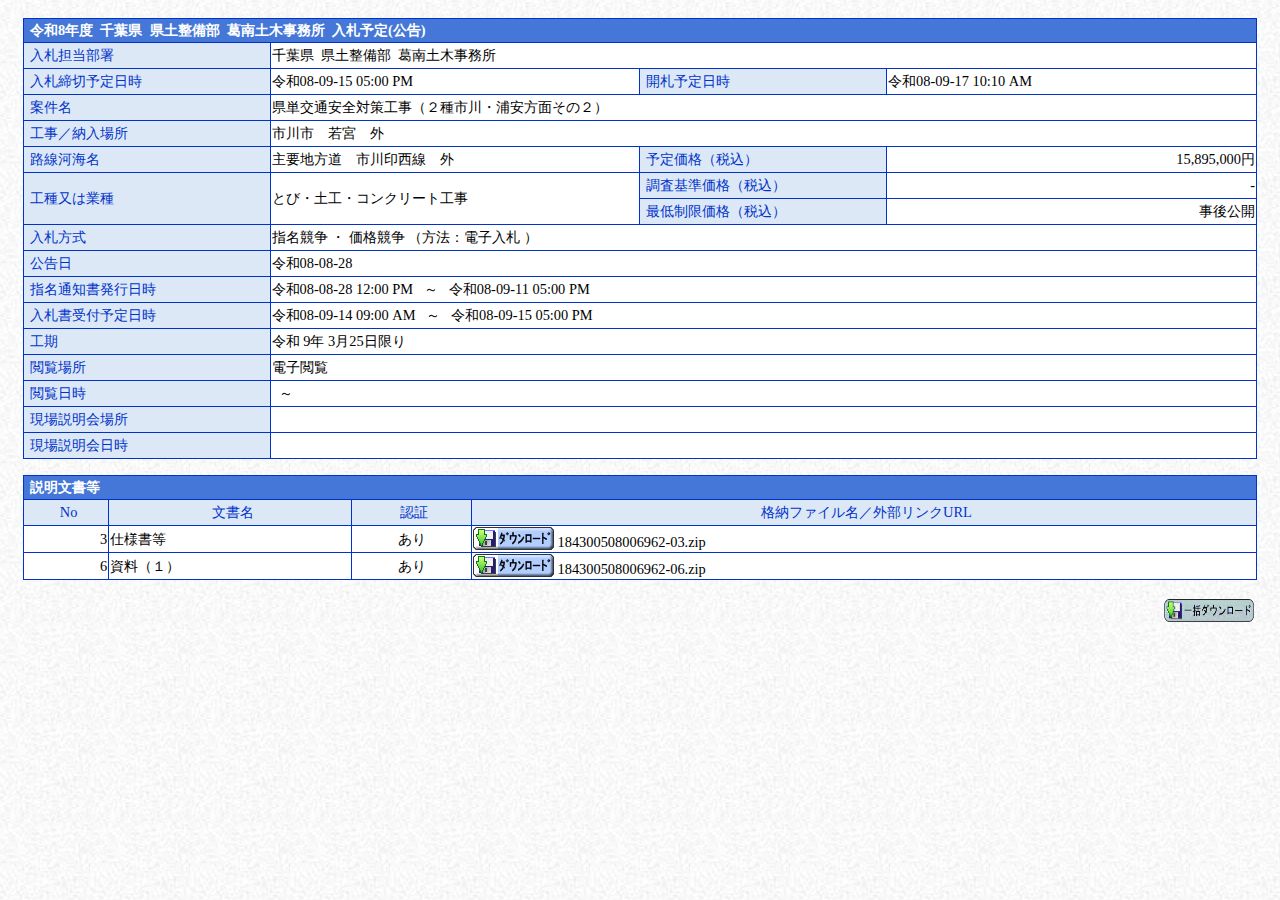Click the 文書名 column header
The height and width of the screenshot is (900, 1280).
(x=232, y=512)
